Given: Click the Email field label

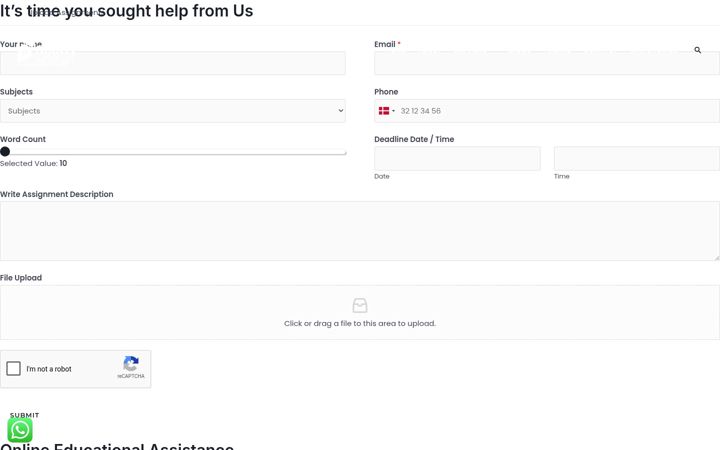Looking at the screenshot, I should point(385,44).
